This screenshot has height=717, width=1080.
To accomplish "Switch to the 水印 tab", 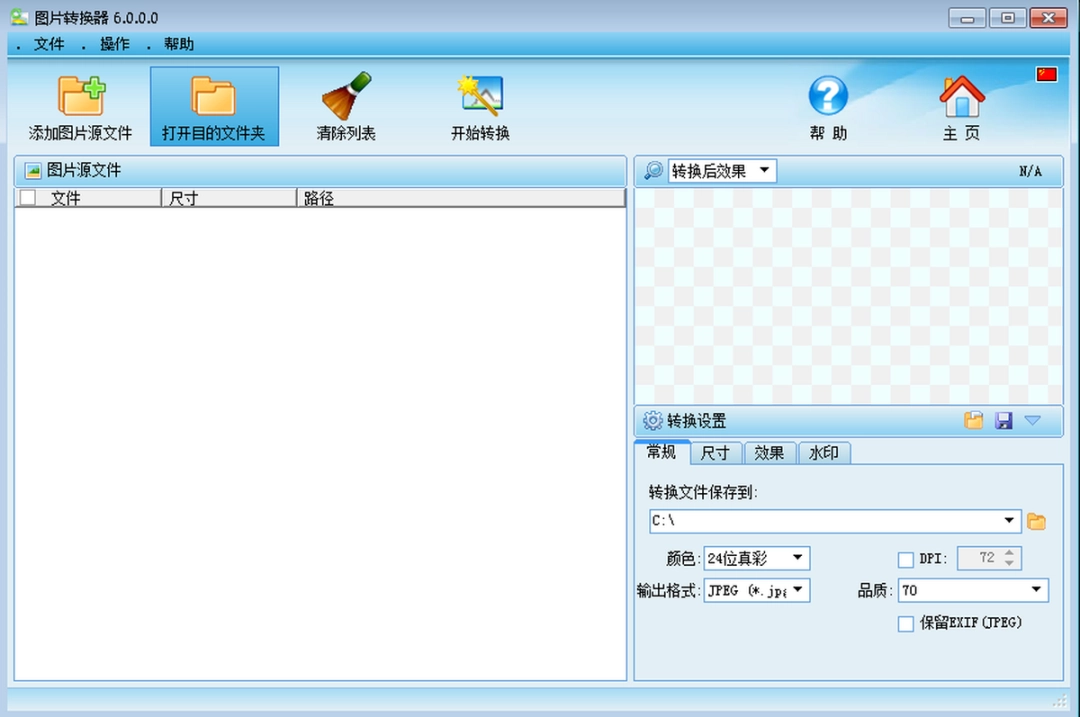I will 823,453.
